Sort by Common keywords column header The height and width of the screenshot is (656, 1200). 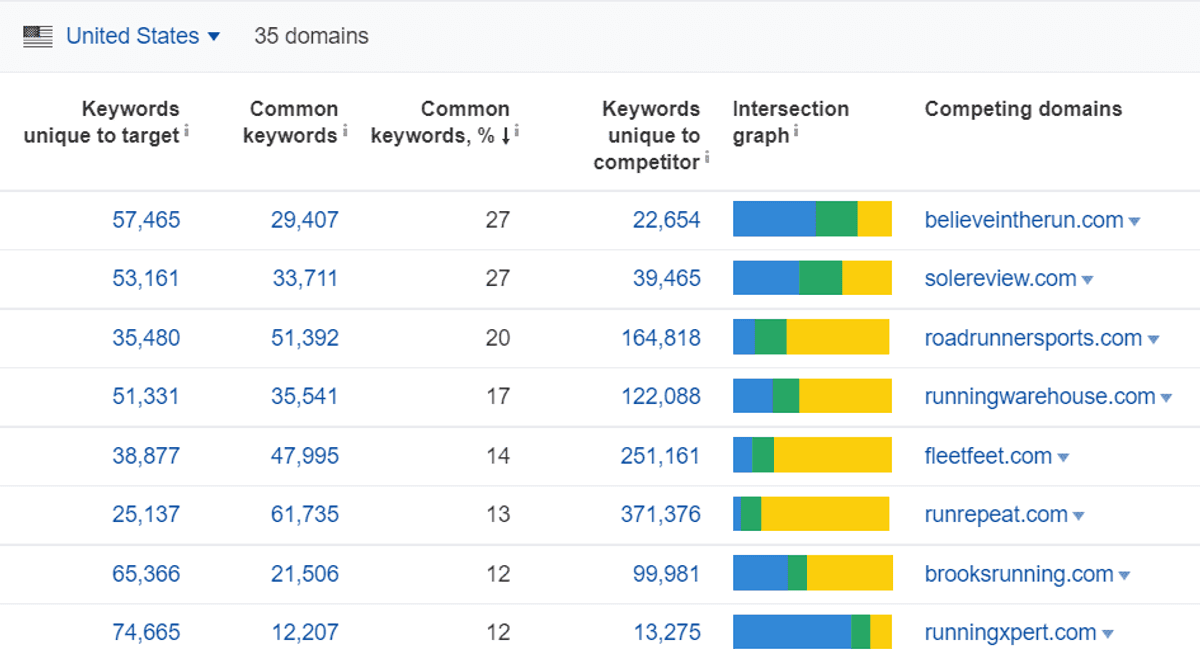click(291, 122)
